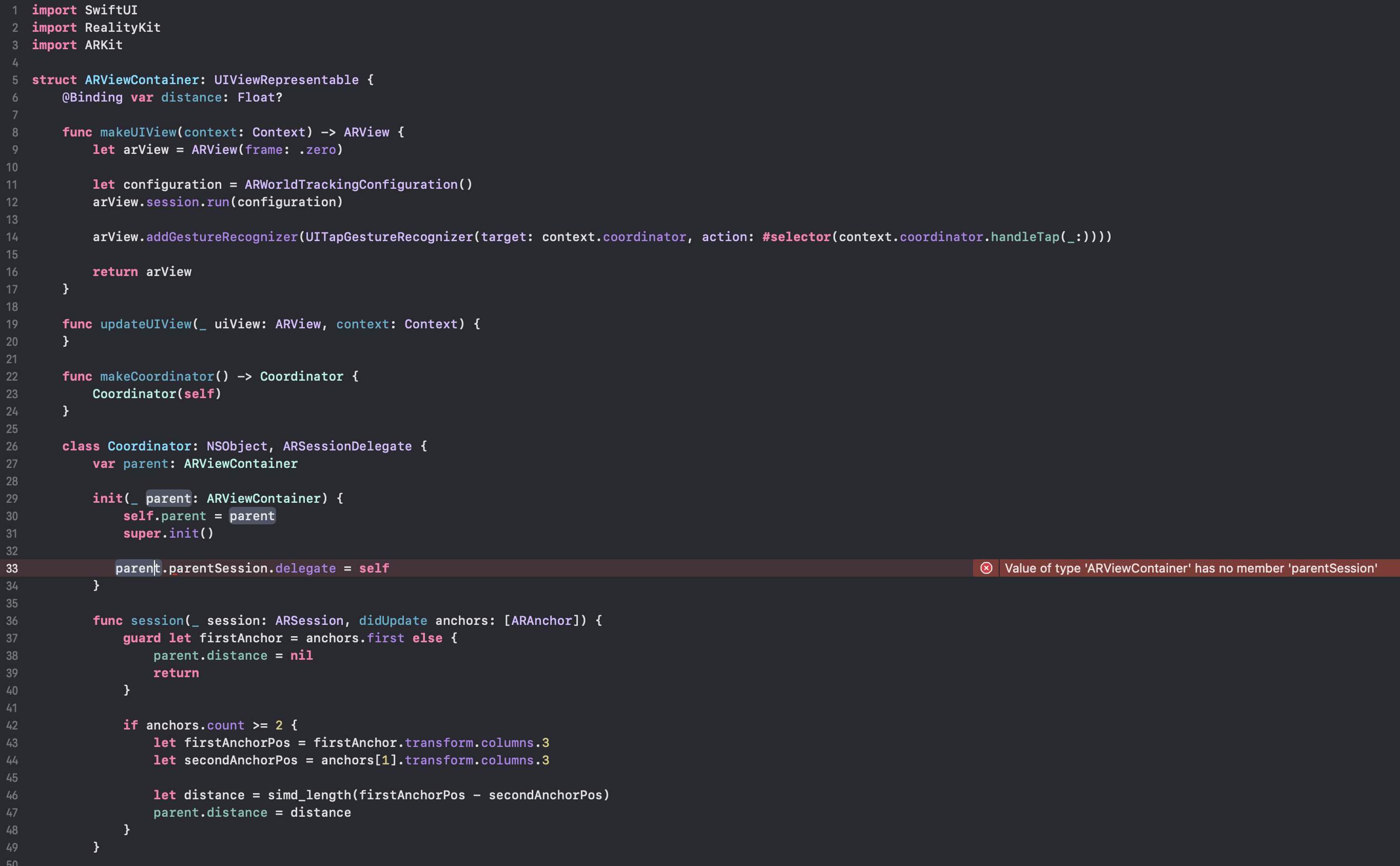The width and height of the screenshot is (1400, 866).
Task: Click the UITapGestureRecognizer type name
Action: pos(390,237)
